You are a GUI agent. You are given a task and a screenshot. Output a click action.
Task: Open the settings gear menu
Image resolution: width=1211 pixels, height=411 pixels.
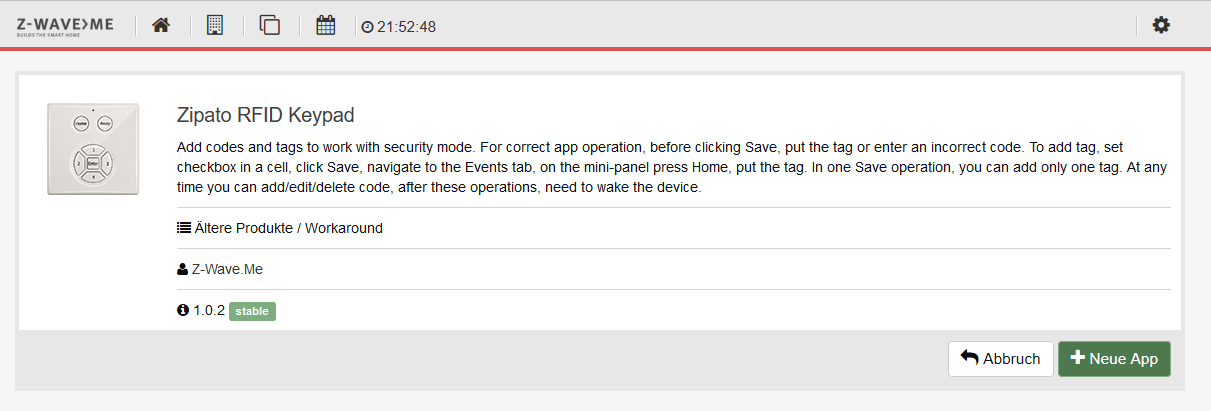(1161, 25)
